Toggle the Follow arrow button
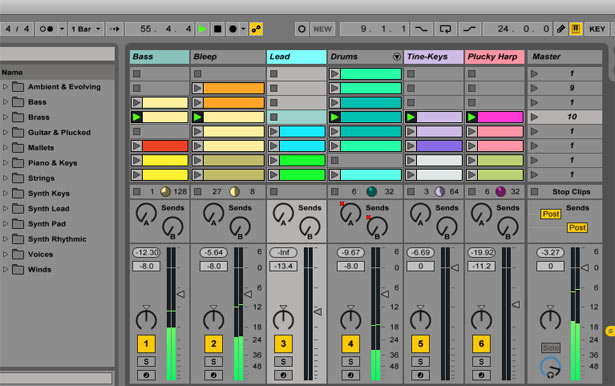The height and width of the screenshot is (386, 615). (115, 29)
